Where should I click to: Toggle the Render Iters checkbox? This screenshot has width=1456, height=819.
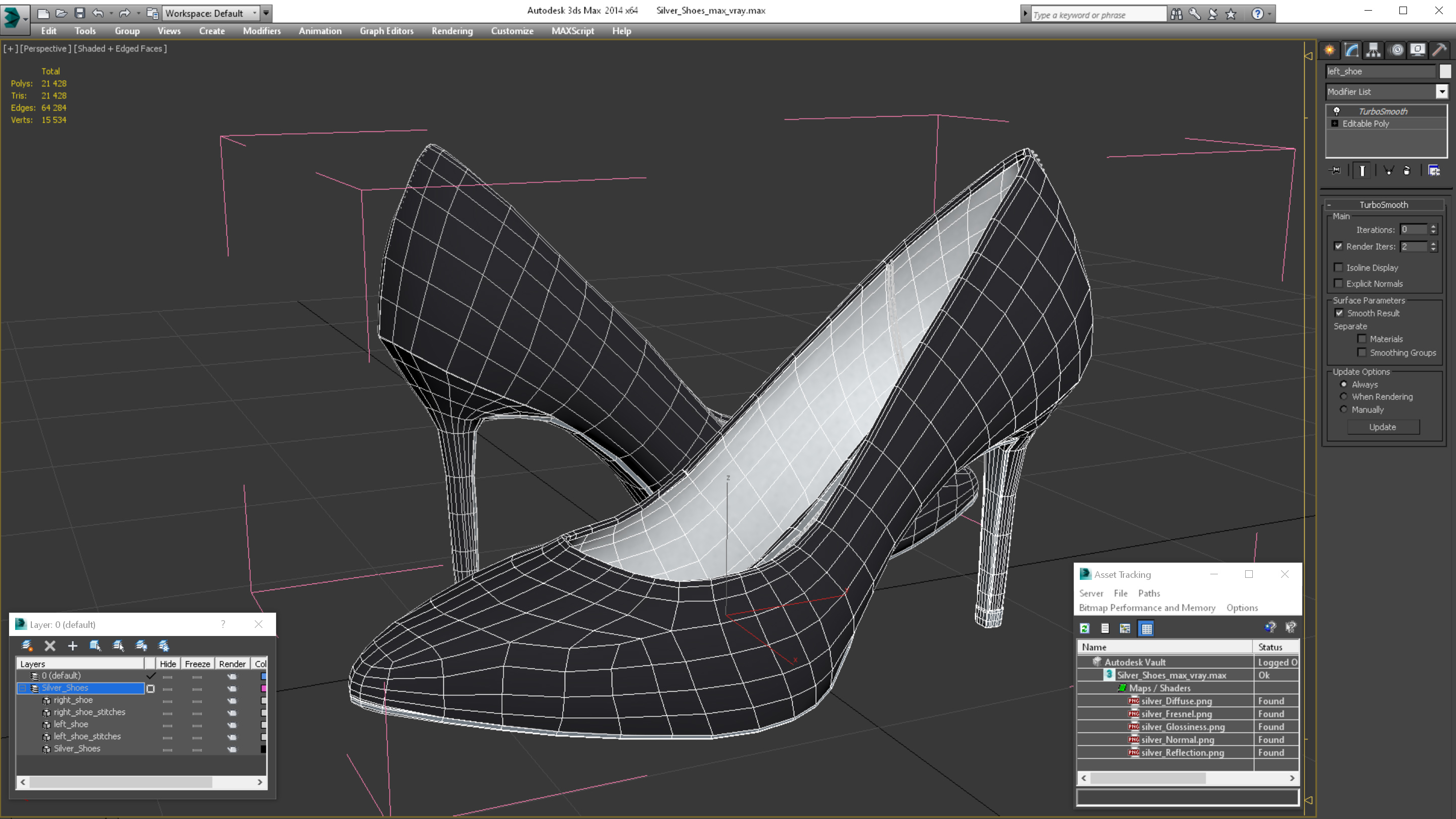pyautogui.click(x=1338, y=246)
